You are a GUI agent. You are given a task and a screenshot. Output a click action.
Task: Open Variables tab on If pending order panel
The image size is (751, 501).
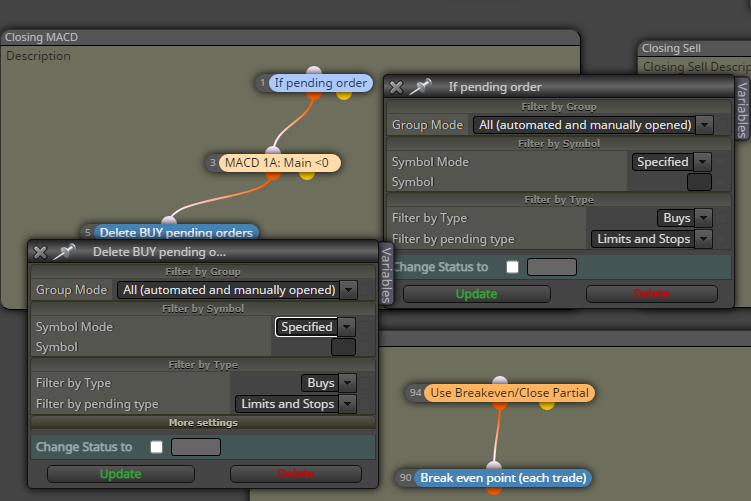point(742,109)
